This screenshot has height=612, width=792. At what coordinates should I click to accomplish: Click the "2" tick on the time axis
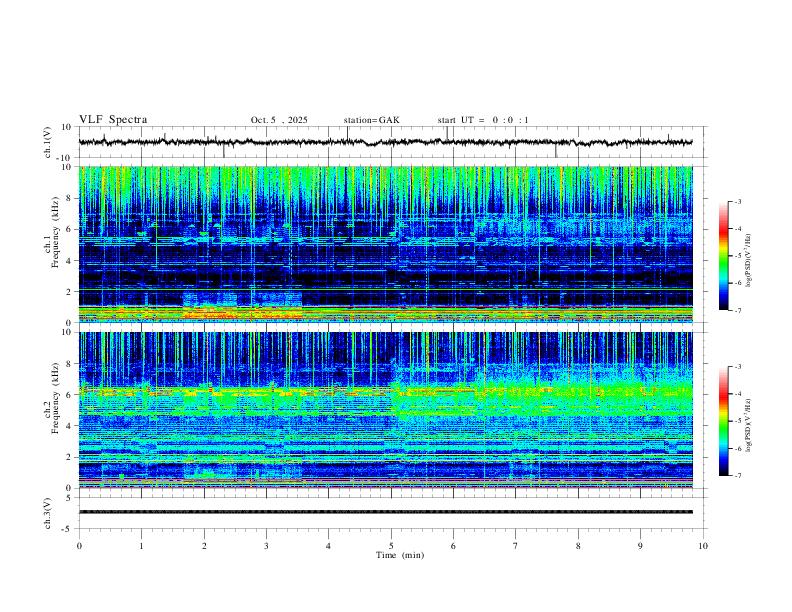pos(204,546)
